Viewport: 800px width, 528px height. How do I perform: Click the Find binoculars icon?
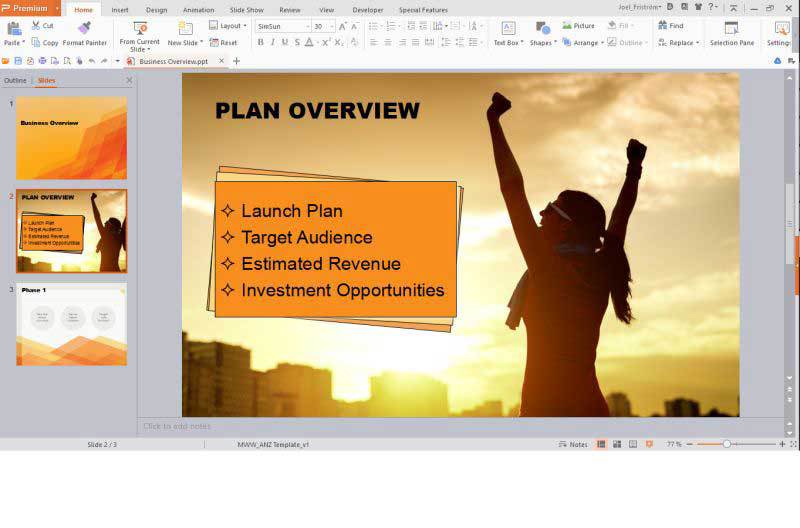click(x=670, y=26)
